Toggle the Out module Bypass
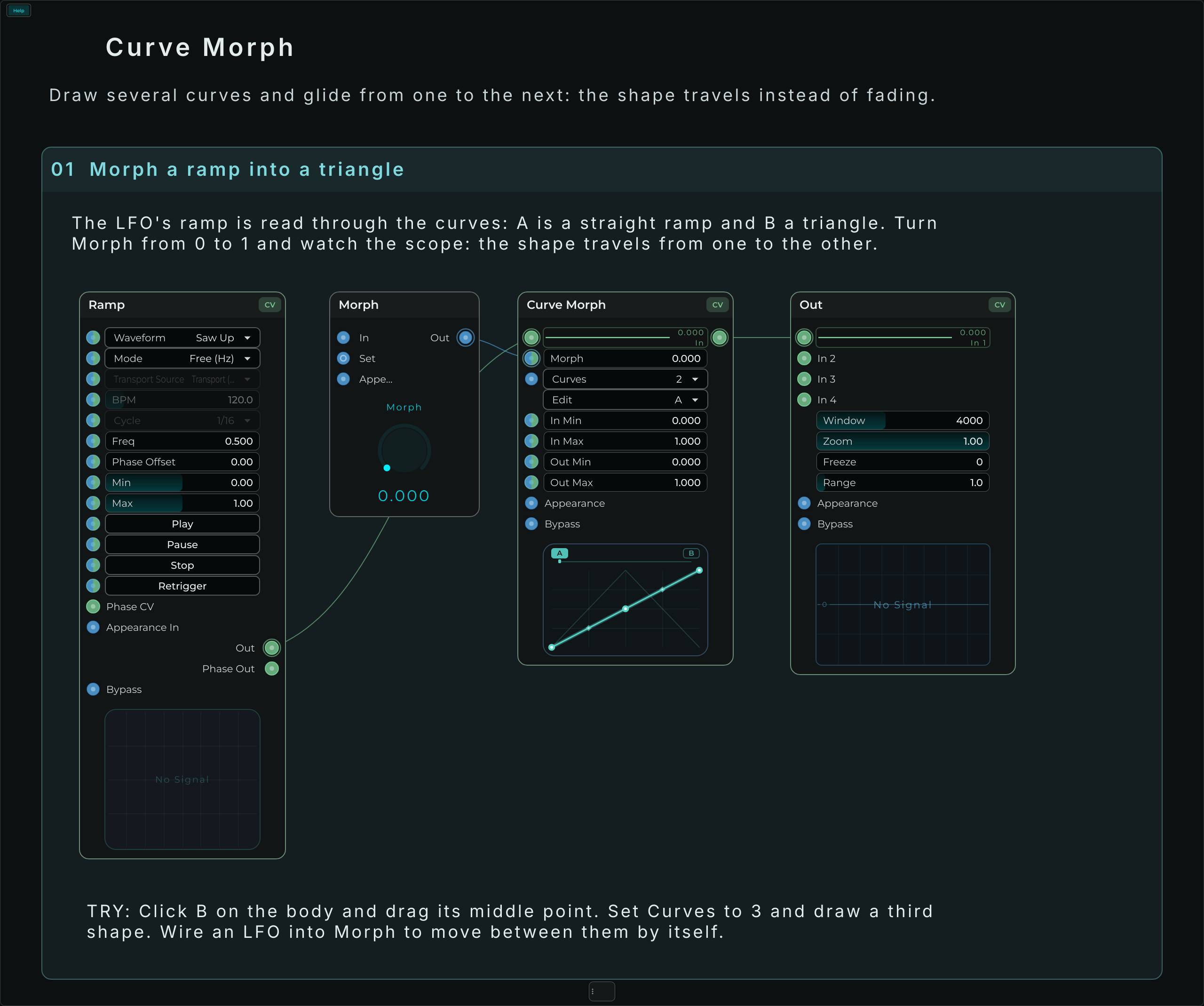 tap(804, 524)
